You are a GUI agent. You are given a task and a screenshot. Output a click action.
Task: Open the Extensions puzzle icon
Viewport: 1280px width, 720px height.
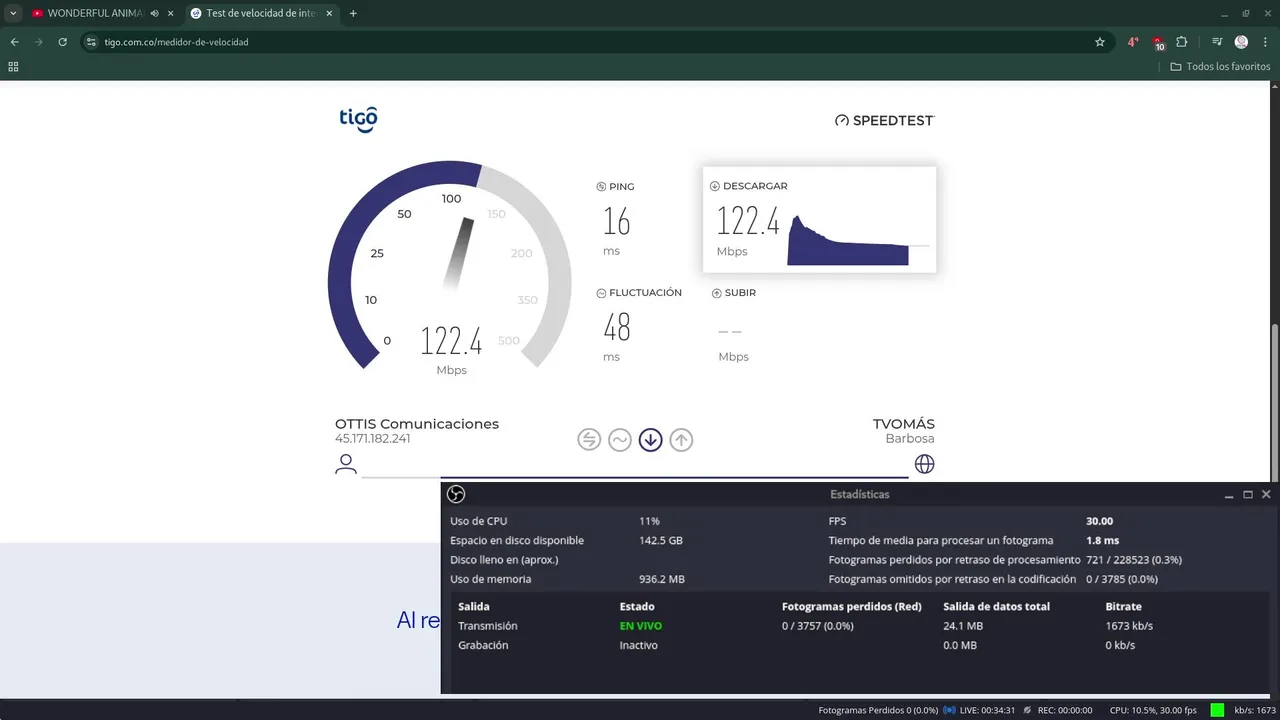click(1182, 42)
